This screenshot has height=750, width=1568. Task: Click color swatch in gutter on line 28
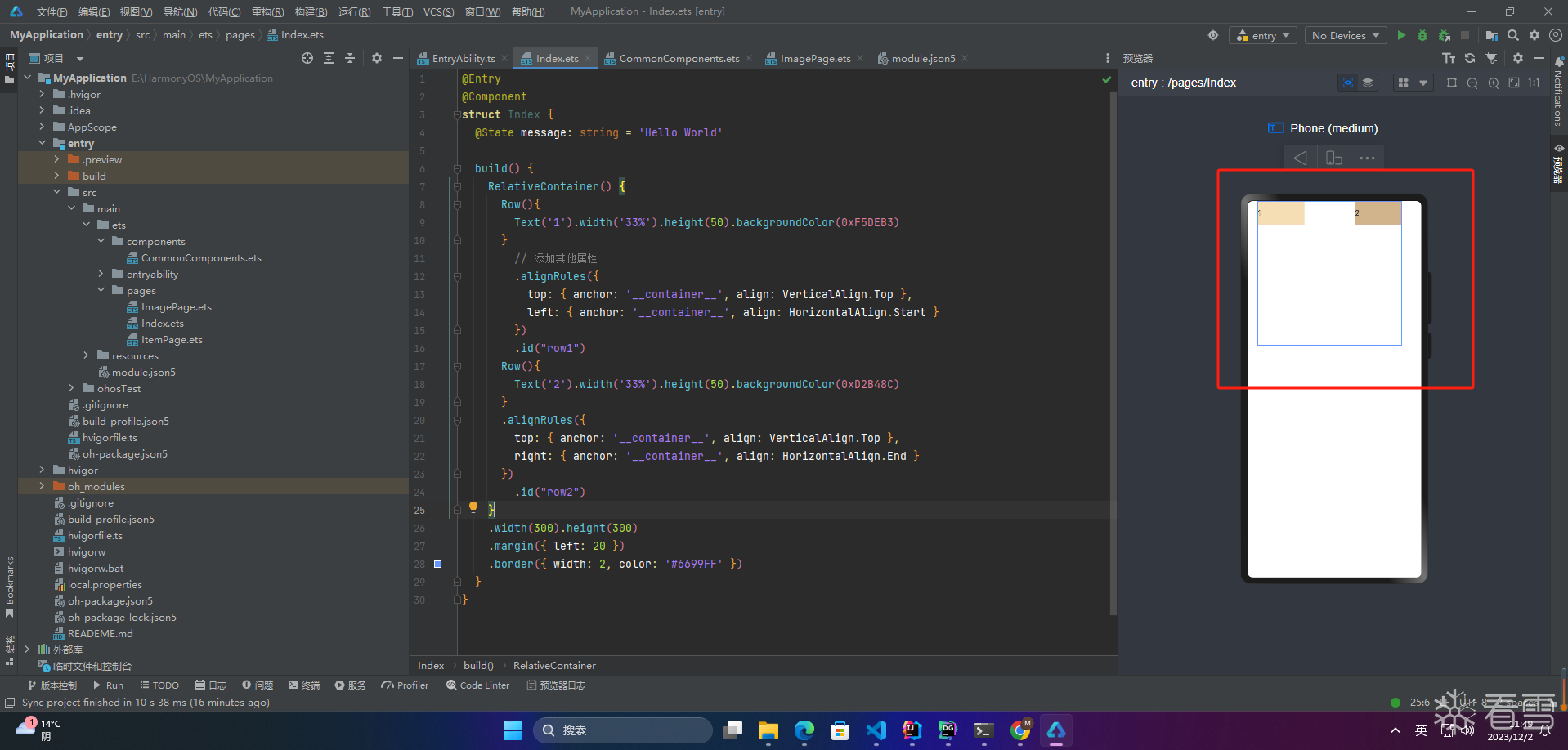[x=437, y=564]
